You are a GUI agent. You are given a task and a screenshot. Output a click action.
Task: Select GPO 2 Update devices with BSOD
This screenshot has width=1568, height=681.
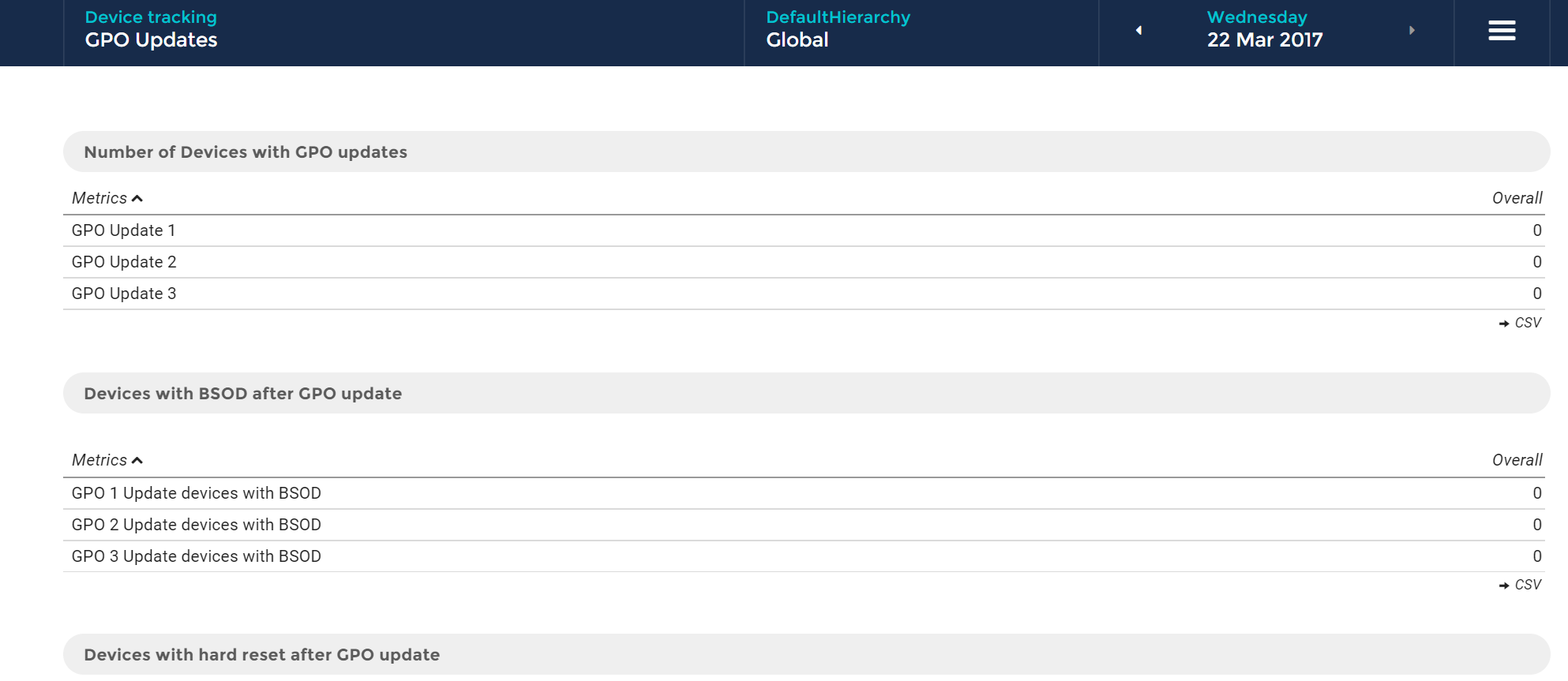click(x=804, y=525)
